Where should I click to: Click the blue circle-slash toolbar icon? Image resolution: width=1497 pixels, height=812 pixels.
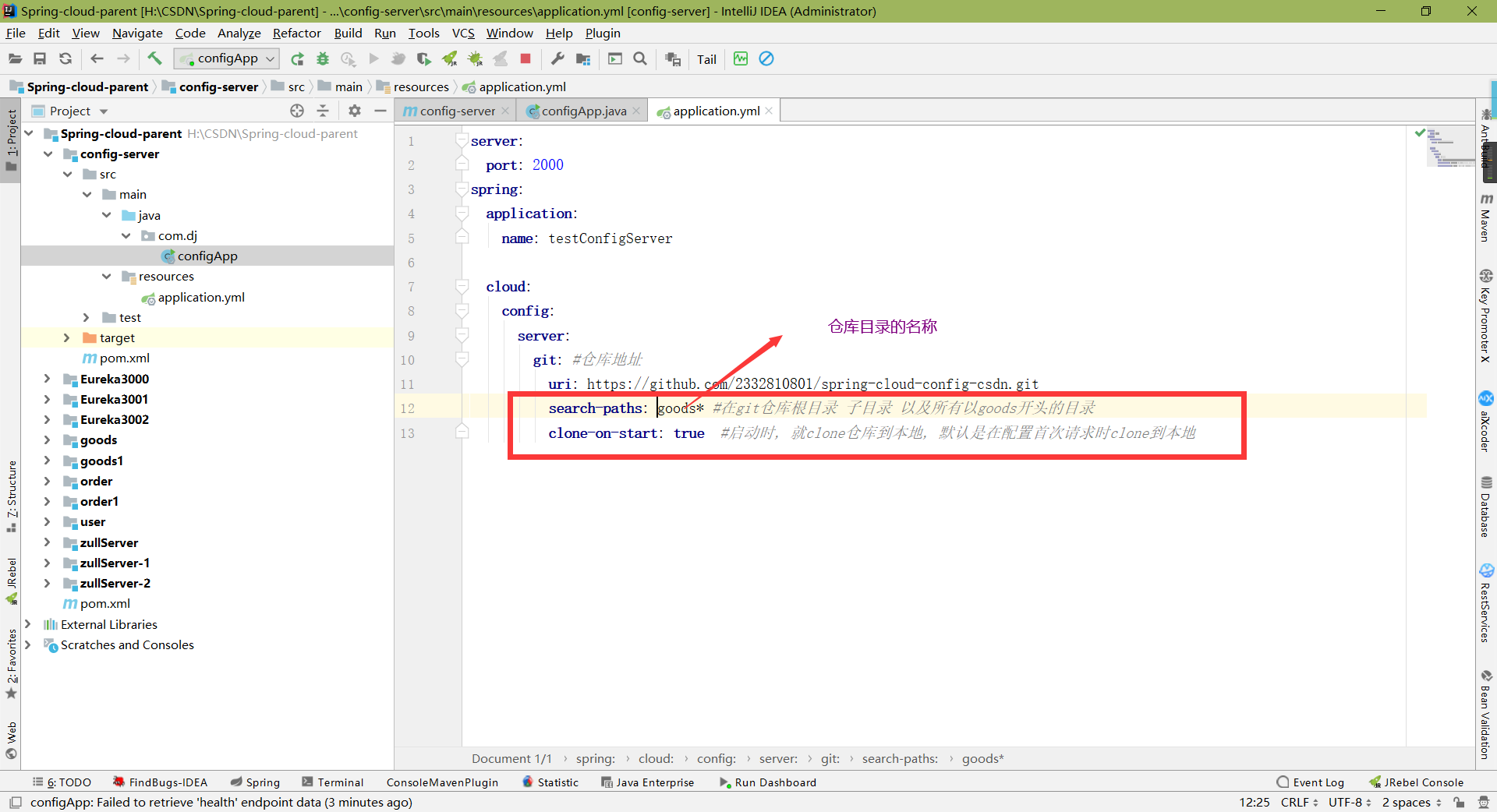pos(766,58)
